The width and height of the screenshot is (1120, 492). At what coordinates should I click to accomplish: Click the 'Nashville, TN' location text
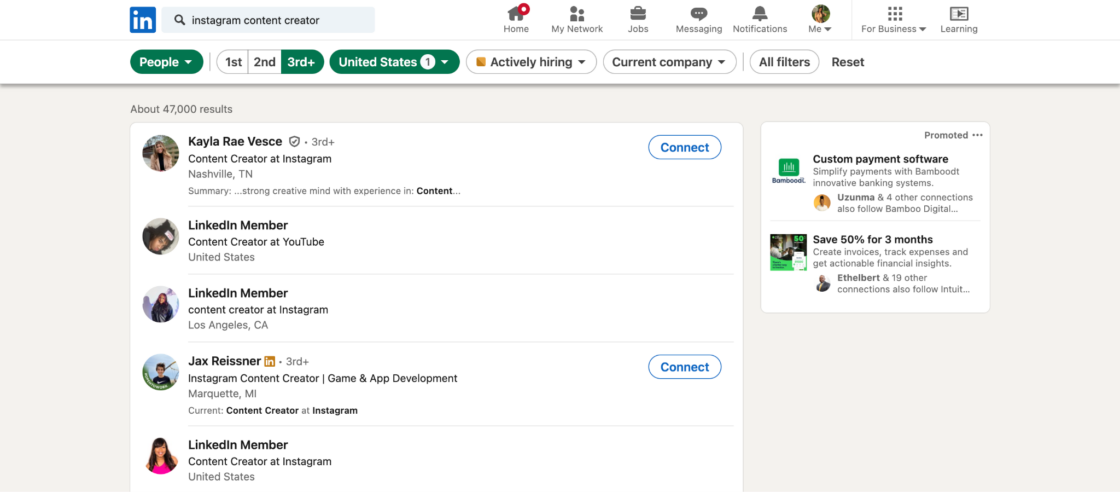point(220,174)
